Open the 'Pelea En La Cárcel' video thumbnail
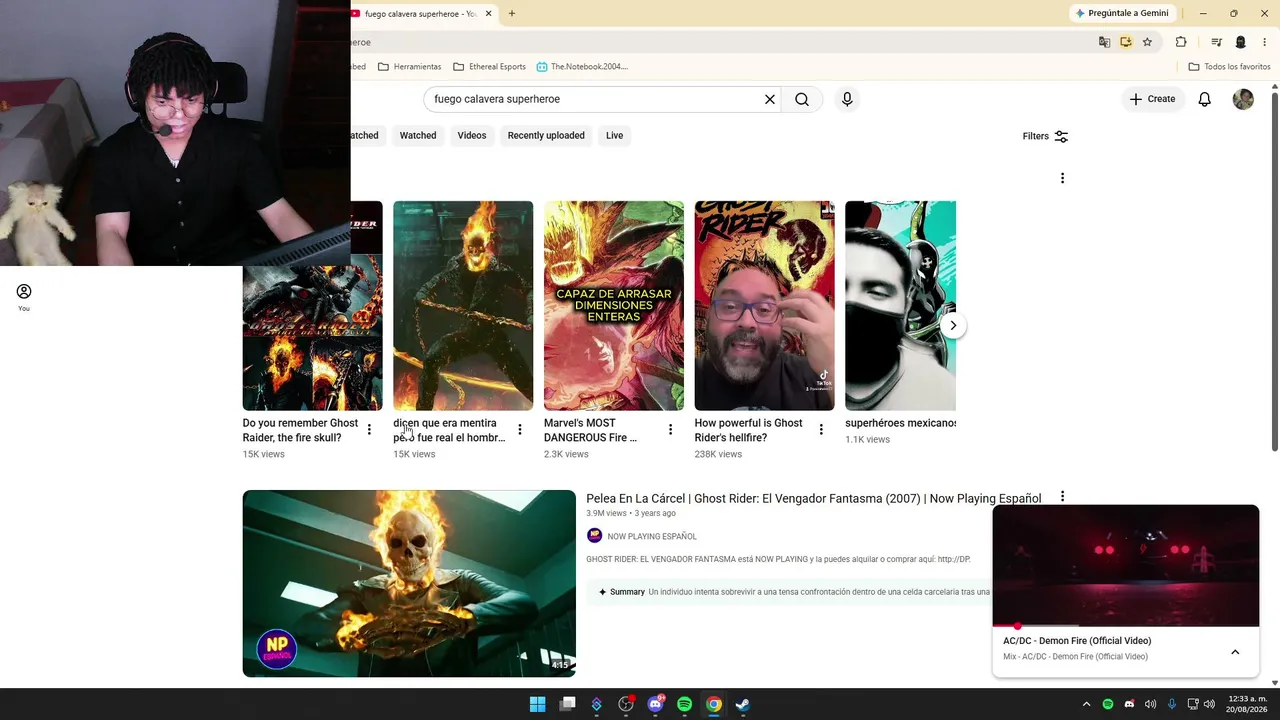 (x=409, y=584)
